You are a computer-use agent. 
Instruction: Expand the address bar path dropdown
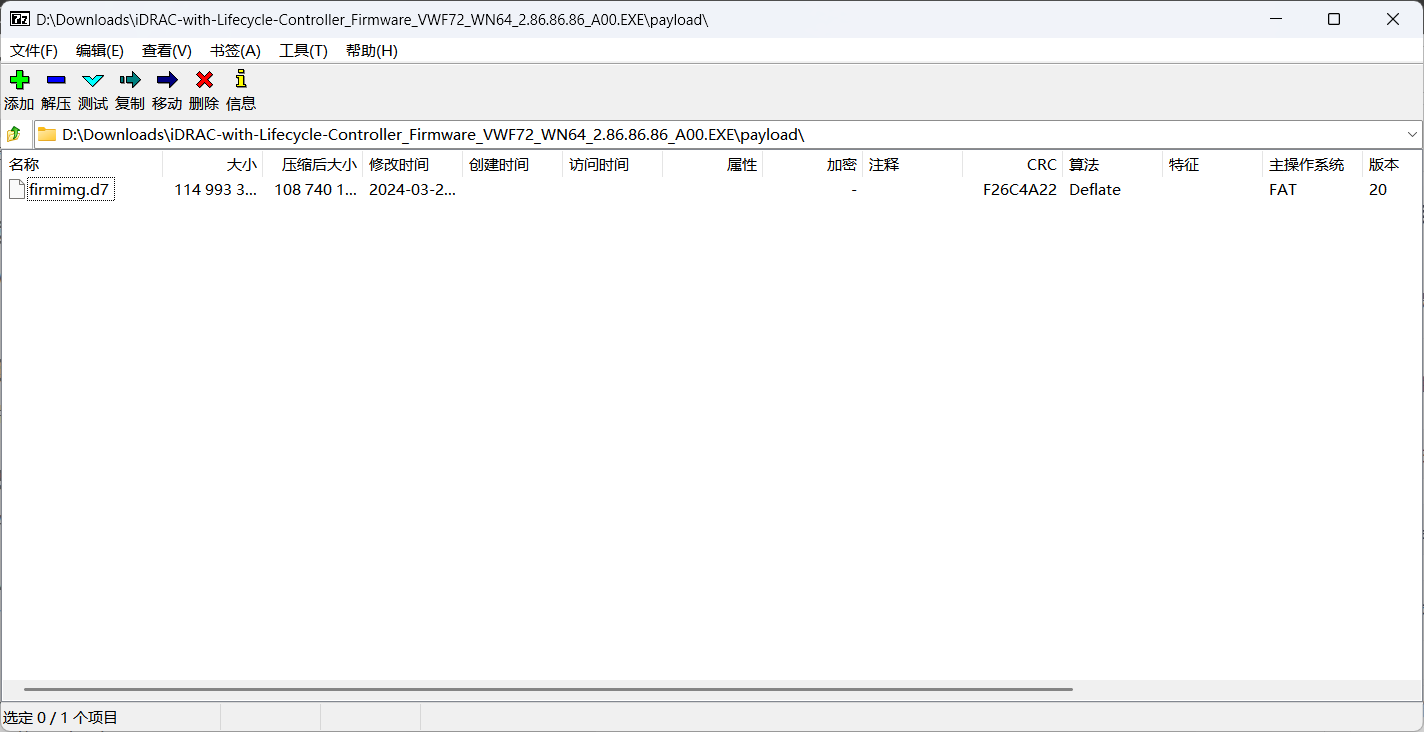tap(1412, 134)
